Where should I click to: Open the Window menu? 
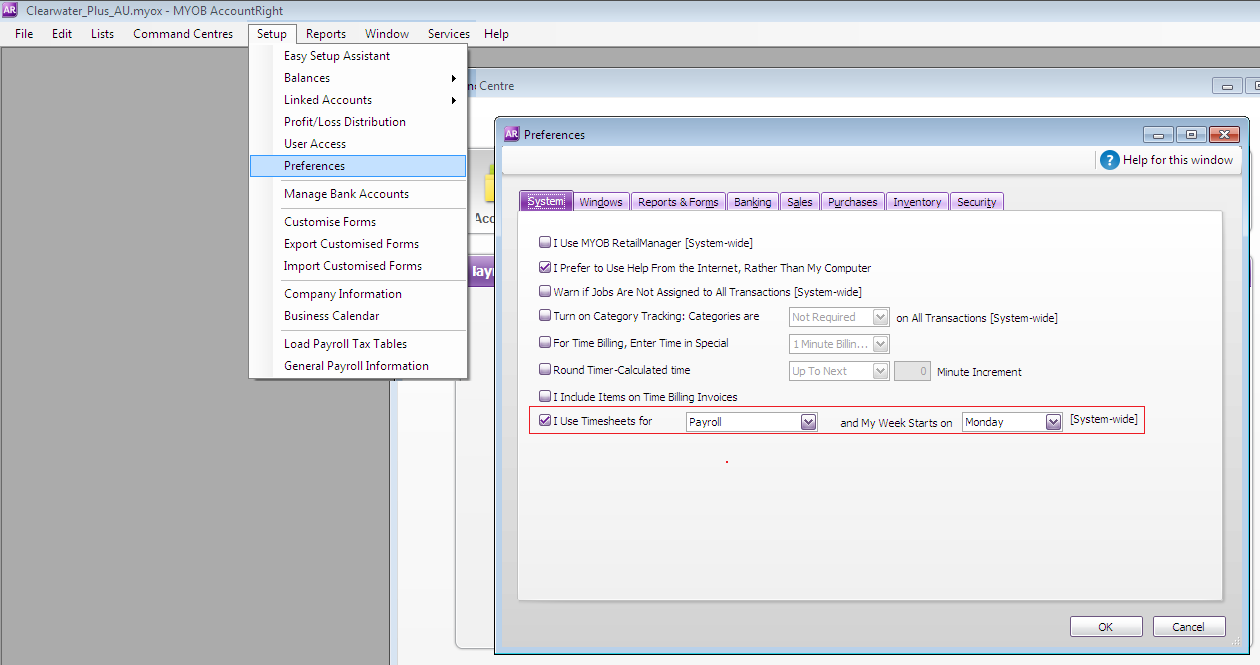387,34
